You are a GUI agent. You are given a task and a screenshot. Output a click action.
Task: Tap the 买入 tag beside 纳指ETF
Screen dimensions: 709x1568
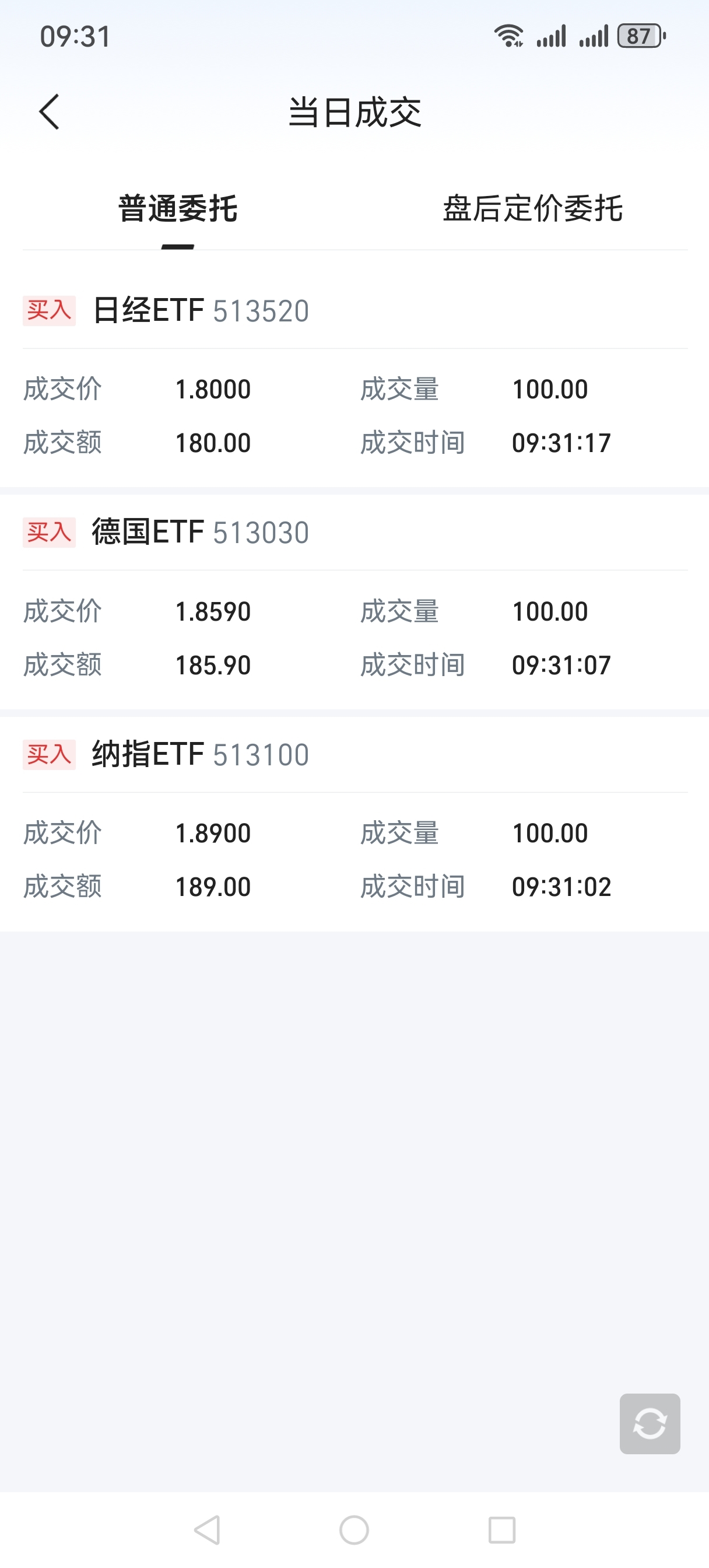(x=50, y=755)
